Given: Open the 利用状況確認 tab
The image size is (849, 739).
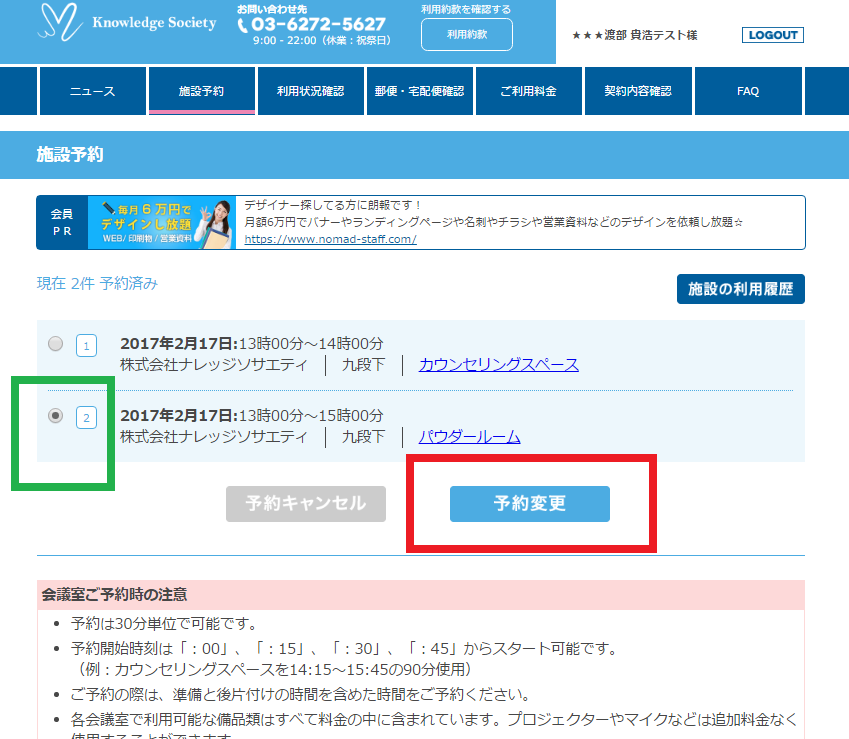Looking at the screenshot, I should pos(310,92).
